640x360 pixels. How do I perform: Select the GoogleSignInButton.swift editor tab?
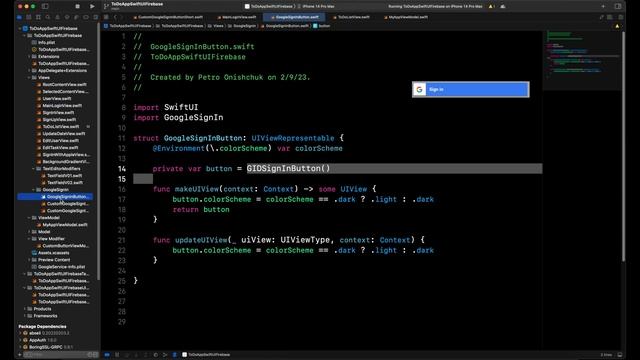pos(295,17)
